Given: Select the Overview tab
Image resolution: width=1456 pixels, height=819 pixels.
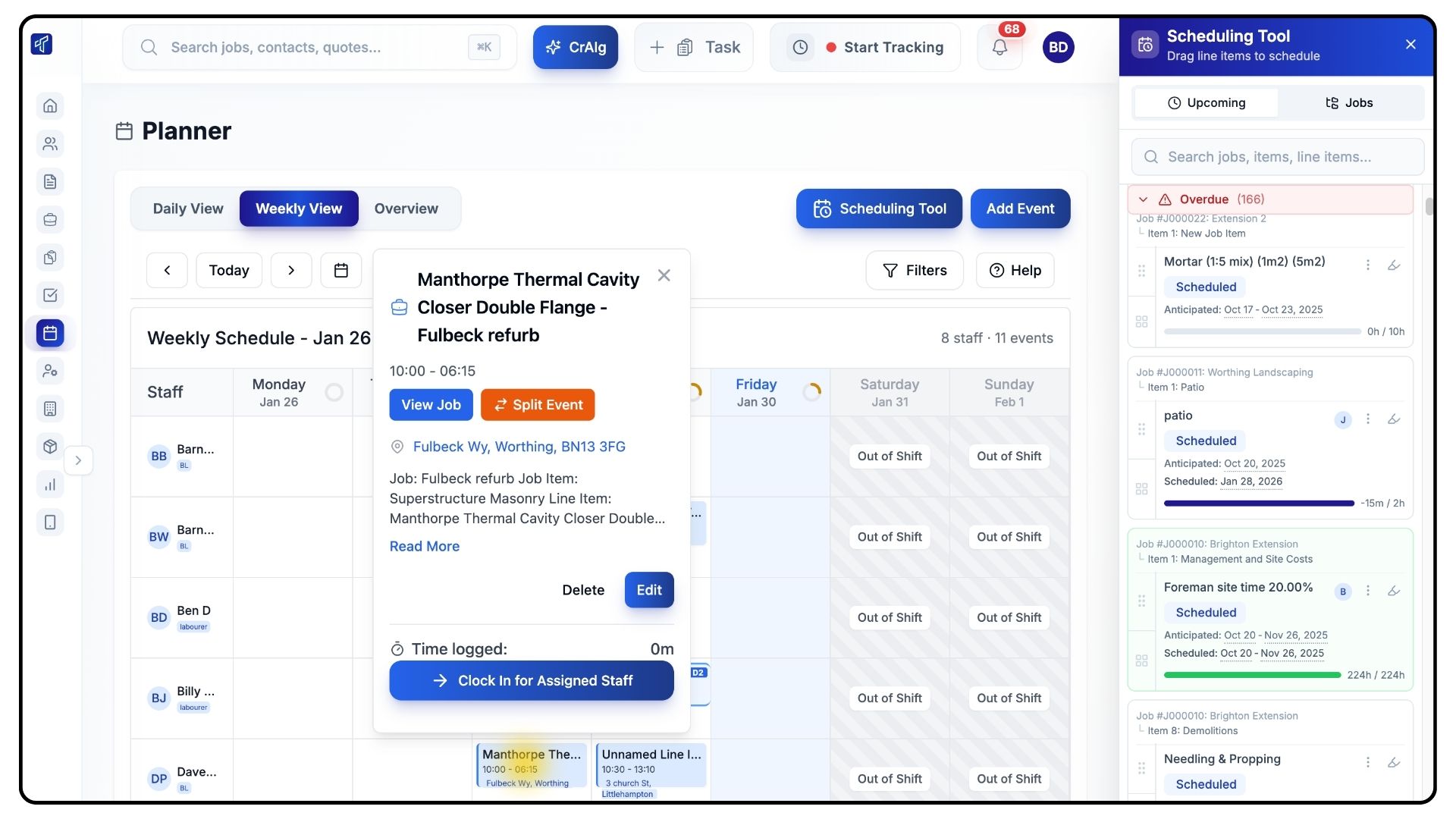Looking at the screenshot, I should point(406,209).
